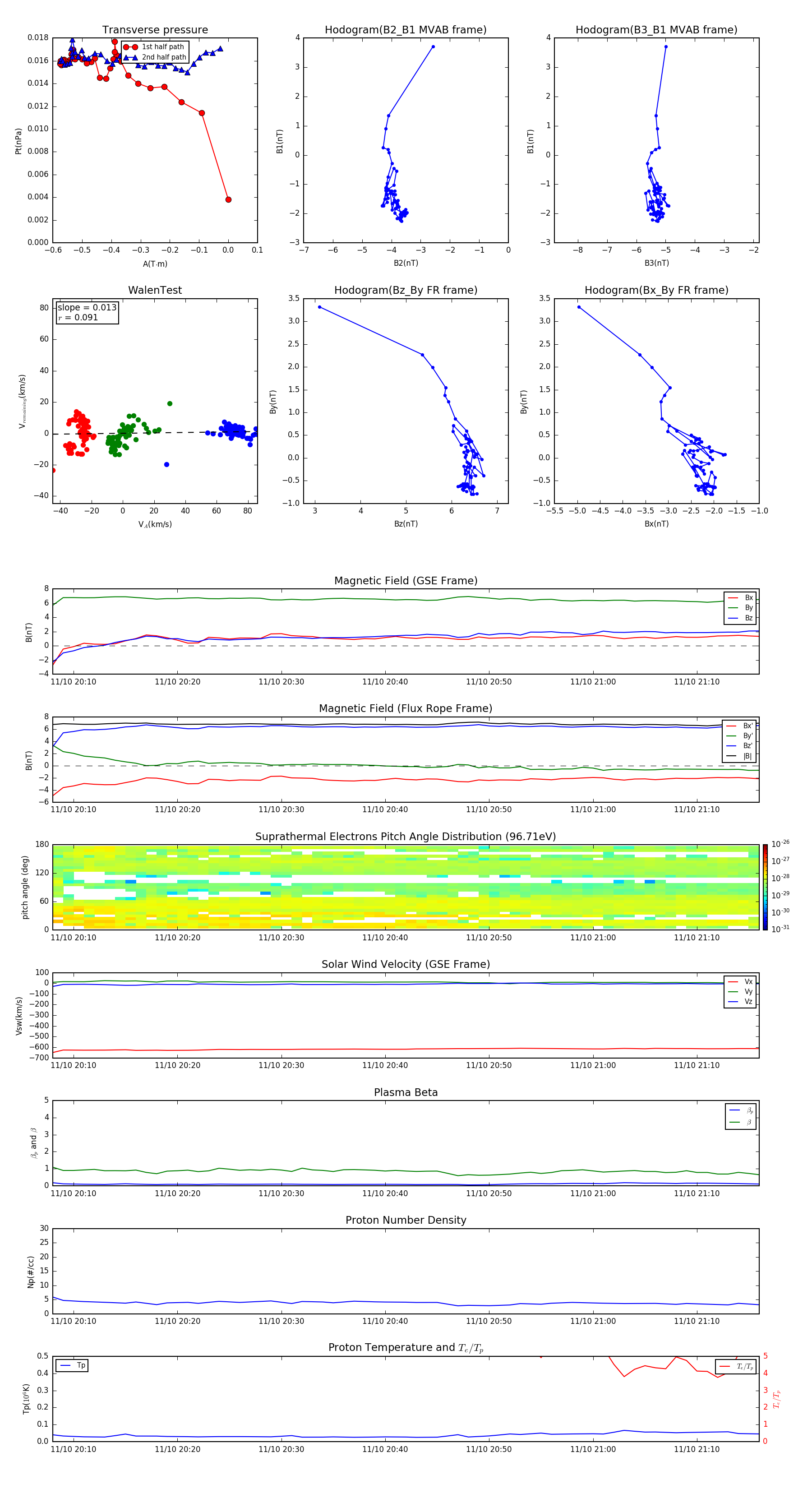
Task: Click "Proton Number Density" title
Action: (x=406, y=1221)
